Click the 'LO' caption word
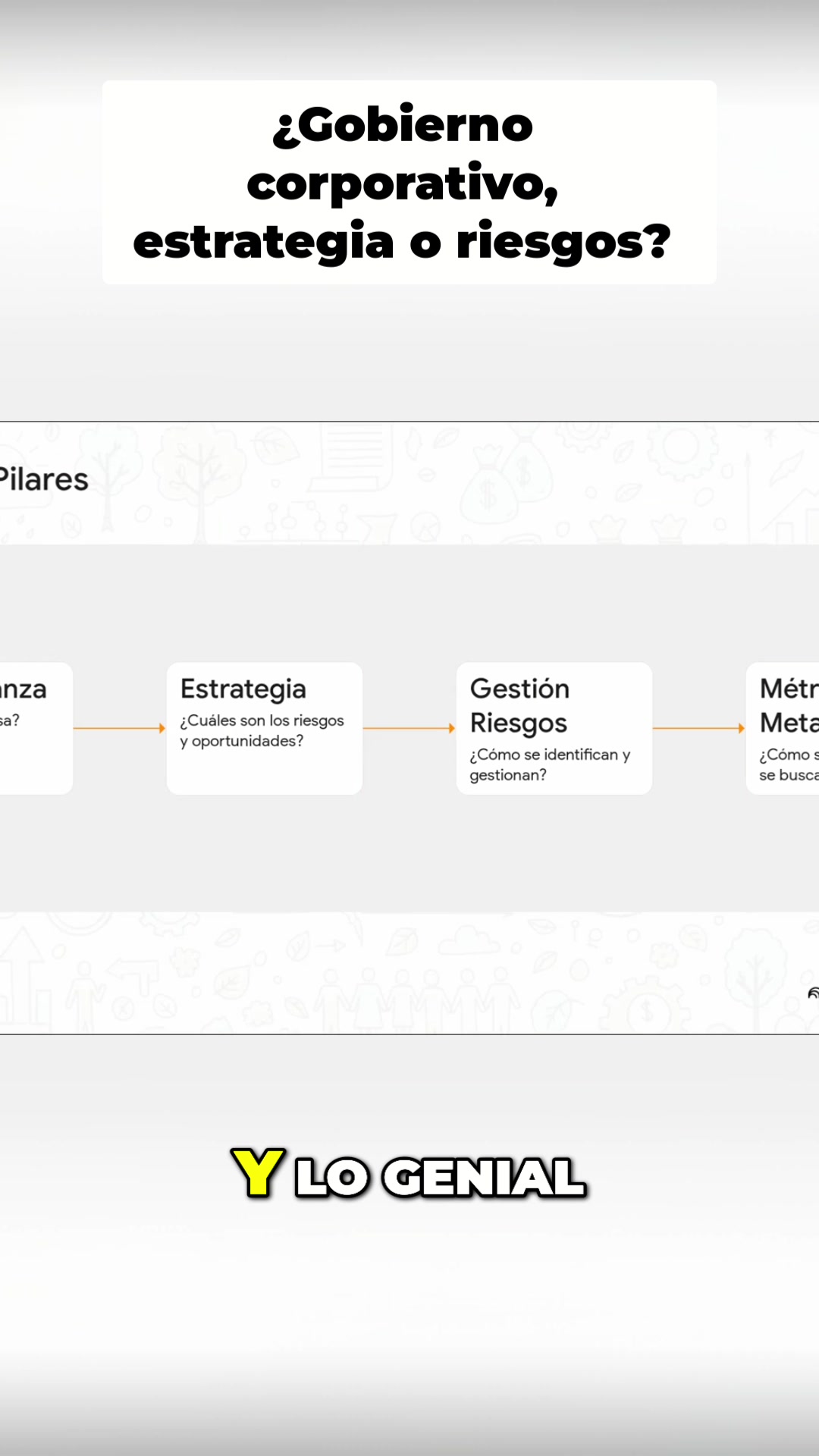Screen dimensions: 819x1456 [332, 1178]
